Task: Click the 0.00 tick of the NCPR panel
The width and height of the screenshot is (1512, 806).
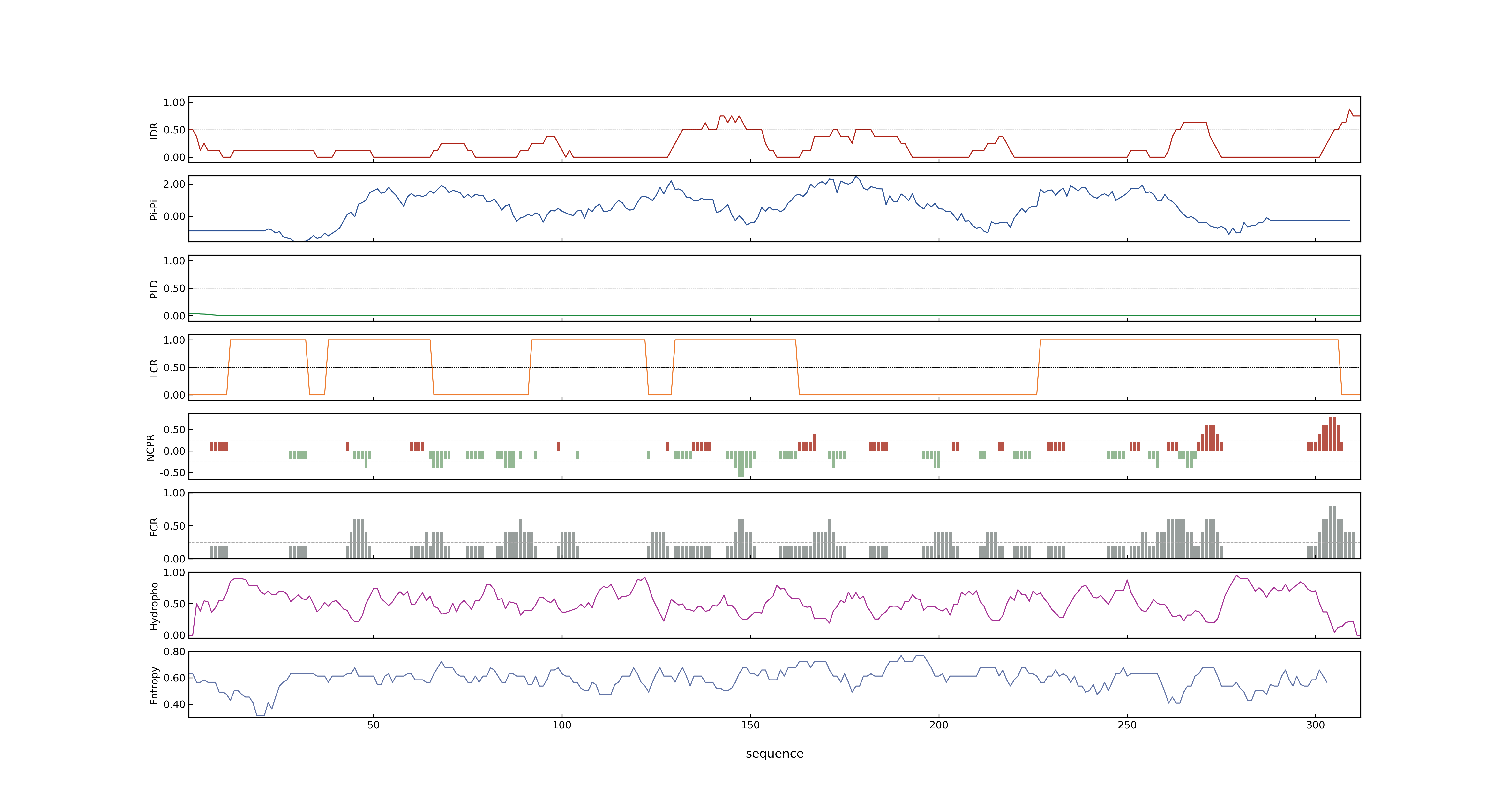Action: 174,451
